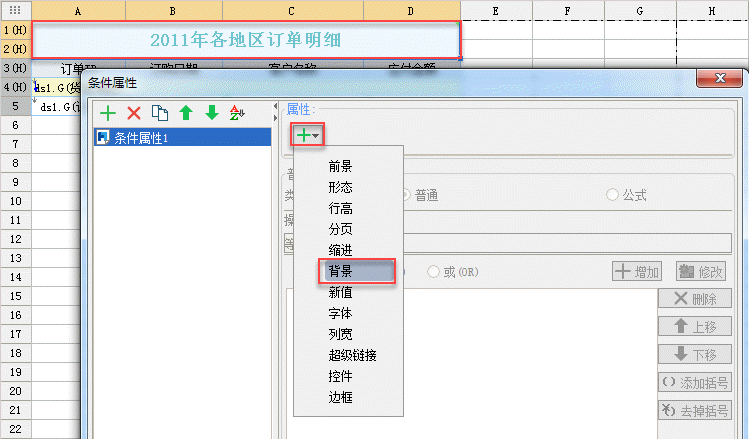749x439 pixels.
Task: Choose 背景 from the attribute menu
Action: pyautogui.click(x=357, y=271)
